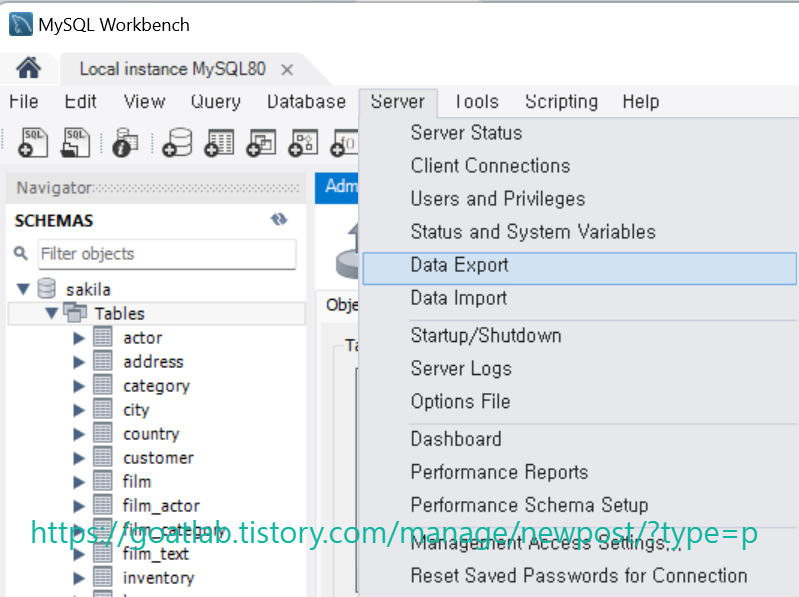Open the Help menu
This screenshot has height=597, width=799.
click(641, 101)
